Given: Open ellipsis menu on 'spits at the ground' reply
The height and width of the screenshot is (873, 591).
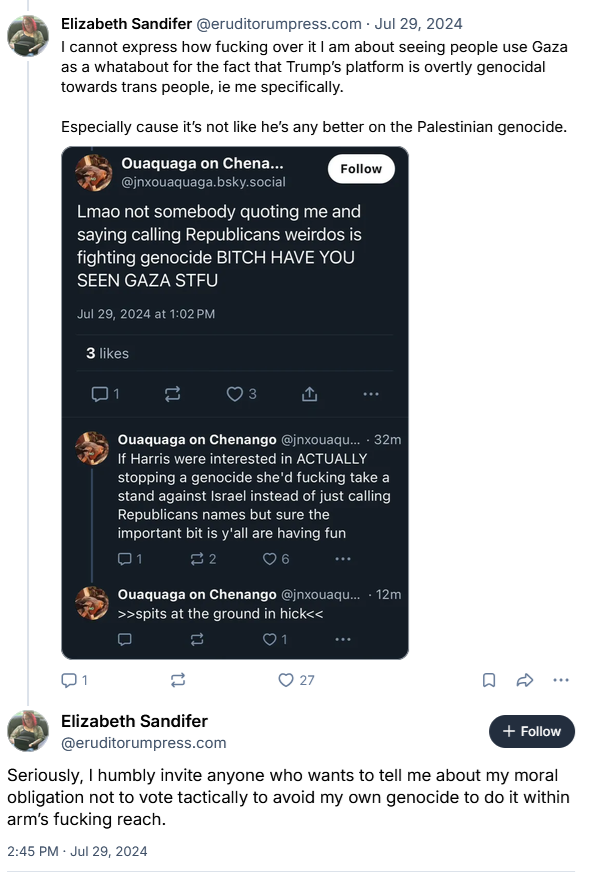Looking at the screenshot, I should click(x=343, y=640).
